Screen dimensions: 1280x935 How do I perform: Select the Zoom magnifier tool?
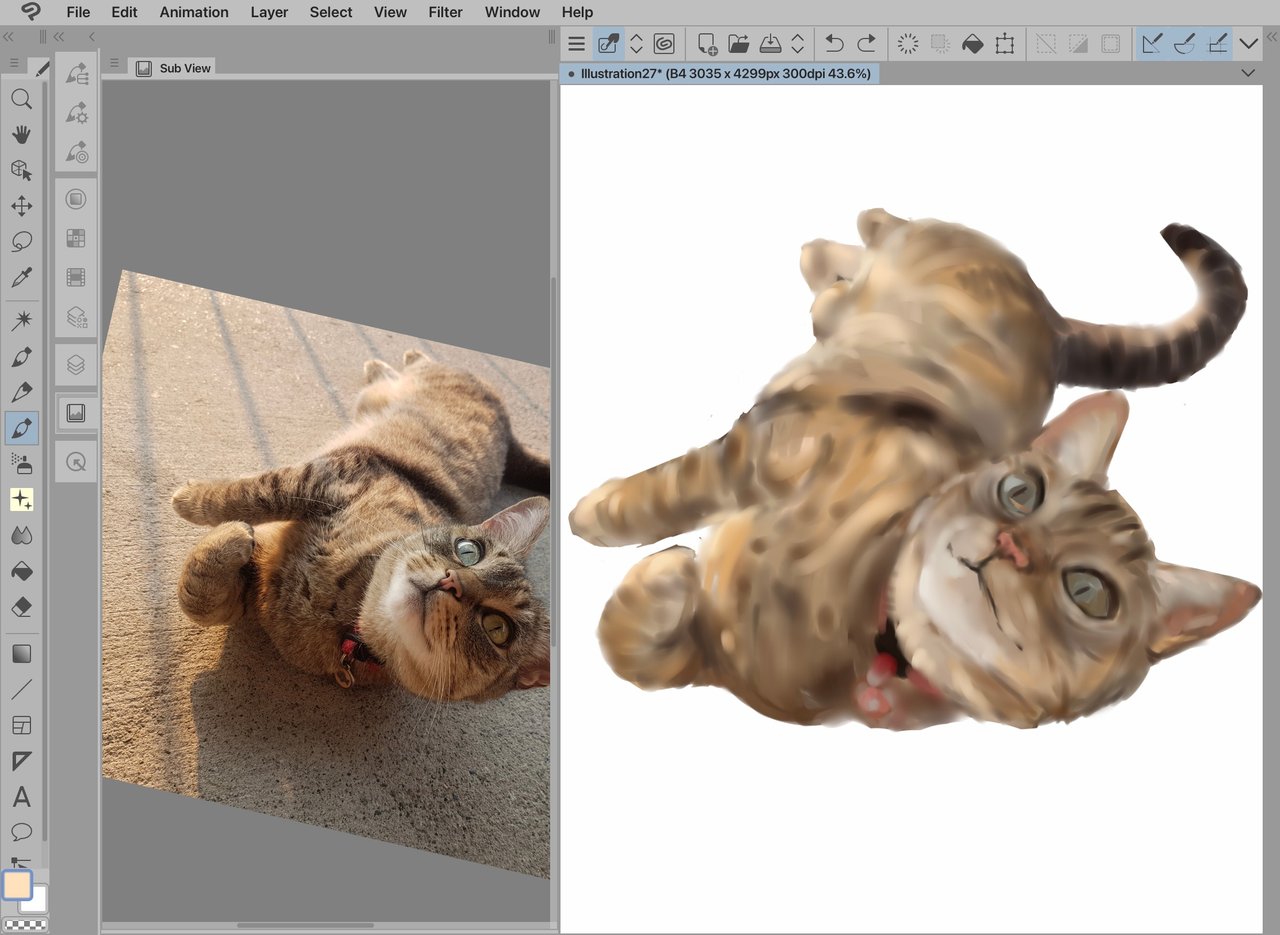[x=21, y=99]
